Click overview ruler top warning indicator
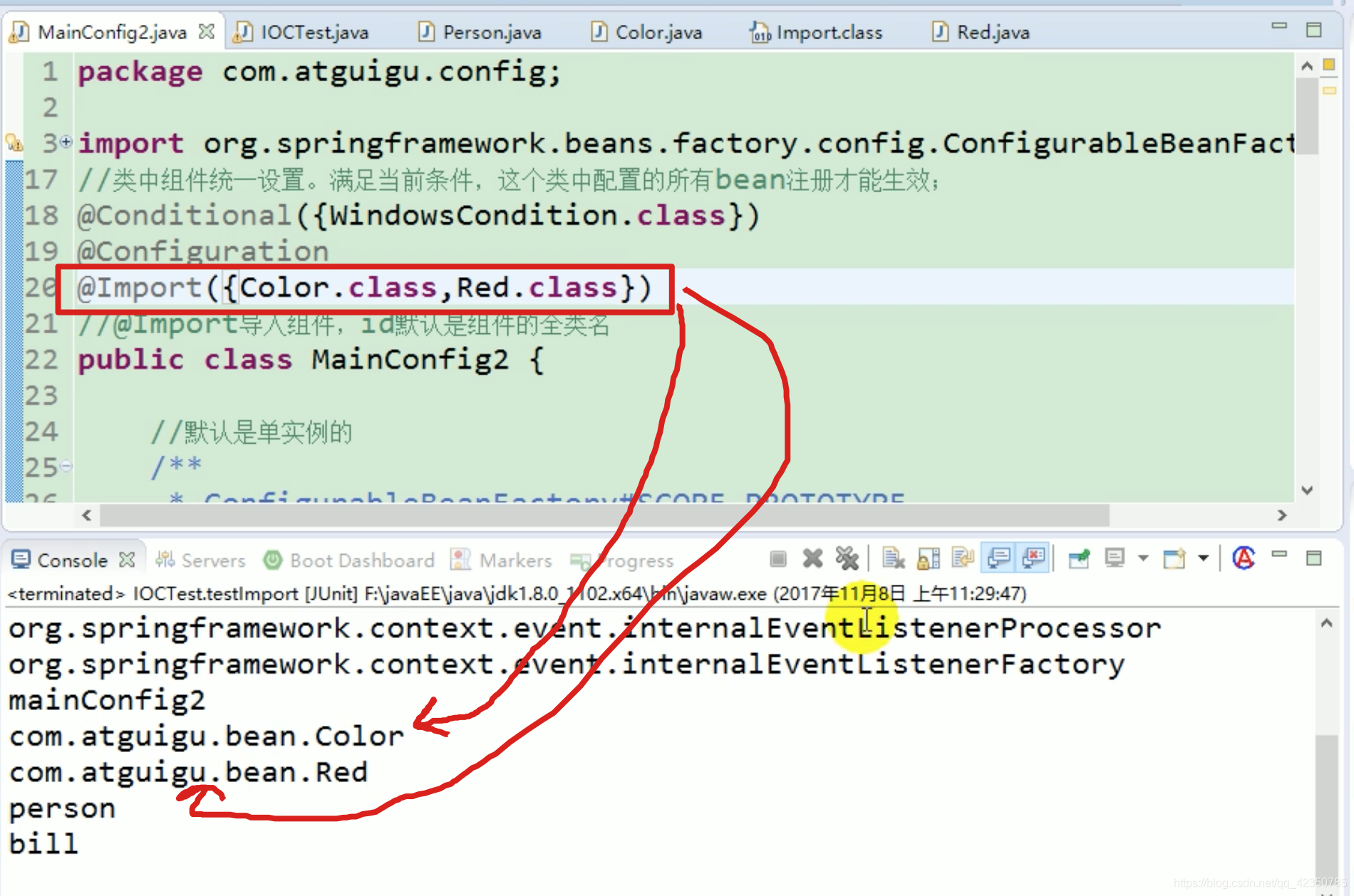This screenshot has height=896, width=1354. [x=1329, y=64]
